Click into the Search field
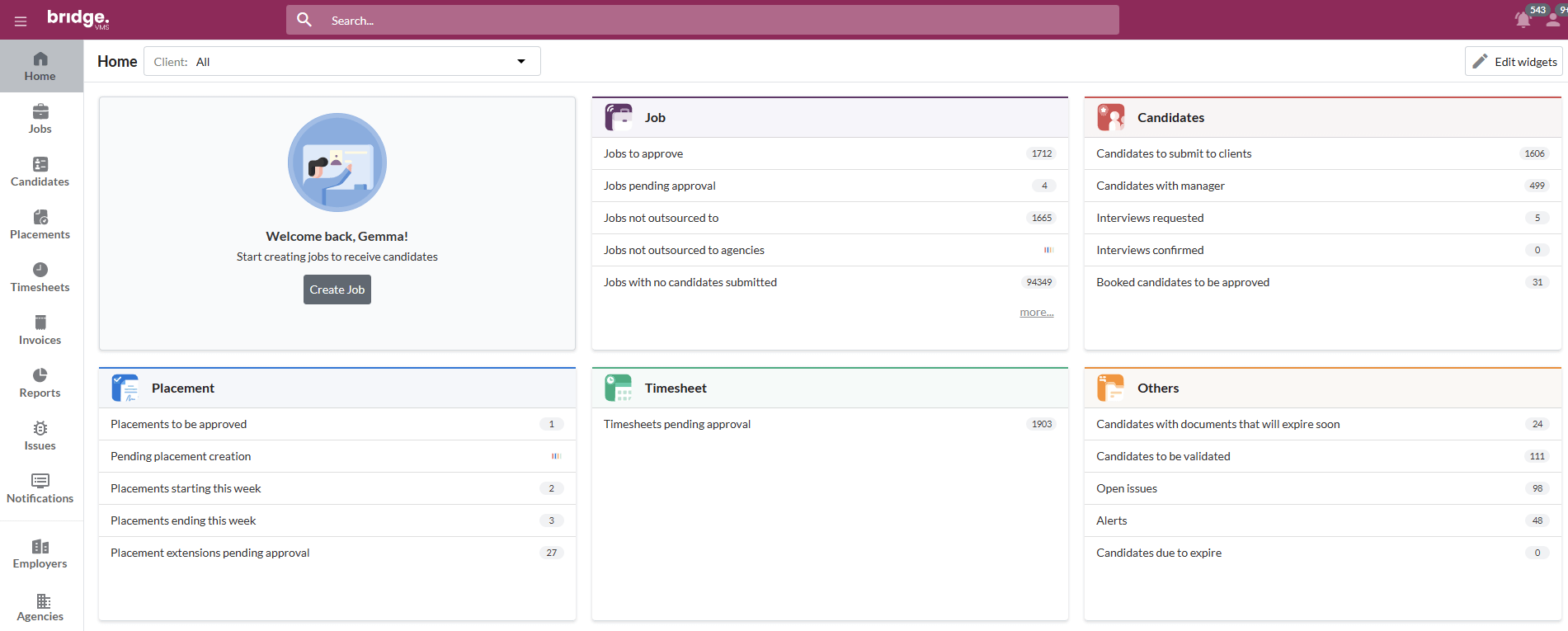Viewport: 1568px width, 631px height. click(718, 21)
